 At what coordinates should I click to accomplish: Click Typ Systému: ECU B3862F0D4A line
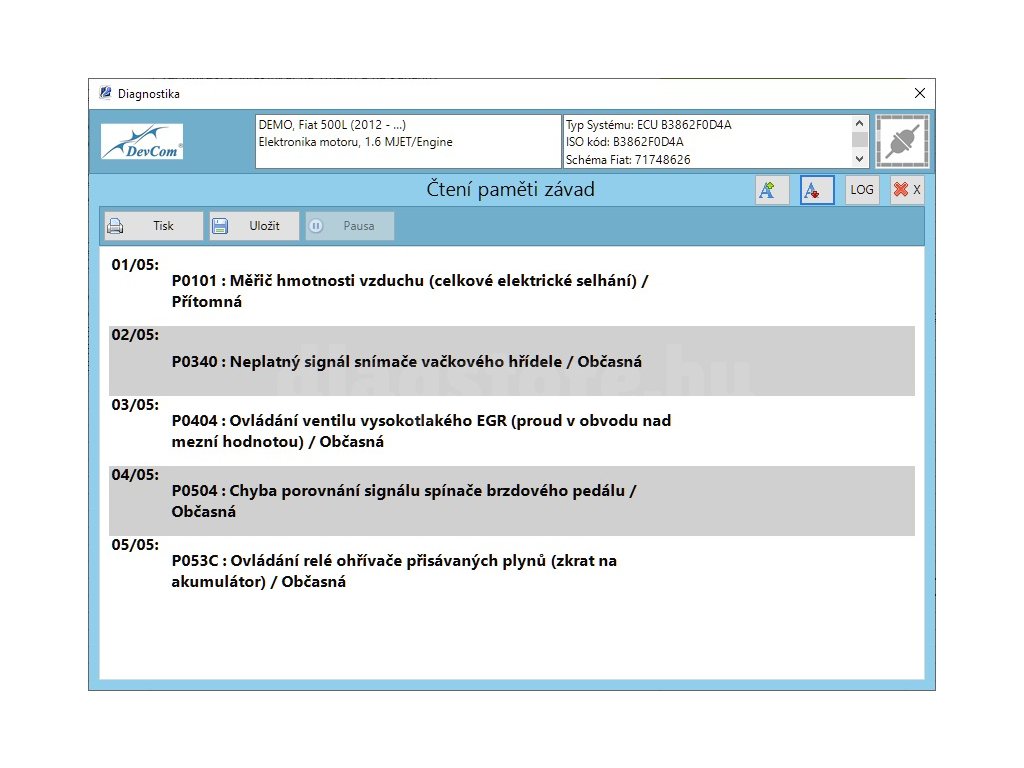click(648, 125)
